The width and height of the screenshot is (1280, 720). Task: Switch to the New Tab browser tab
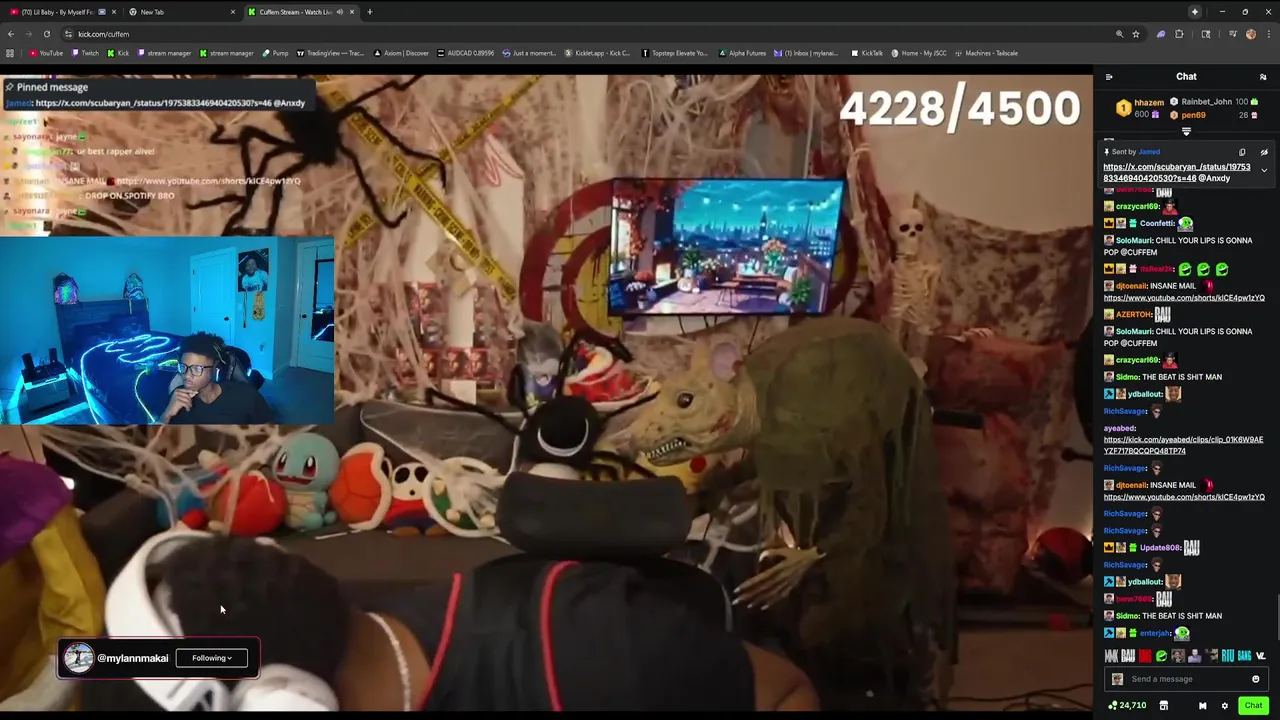[x=180, y=12]
